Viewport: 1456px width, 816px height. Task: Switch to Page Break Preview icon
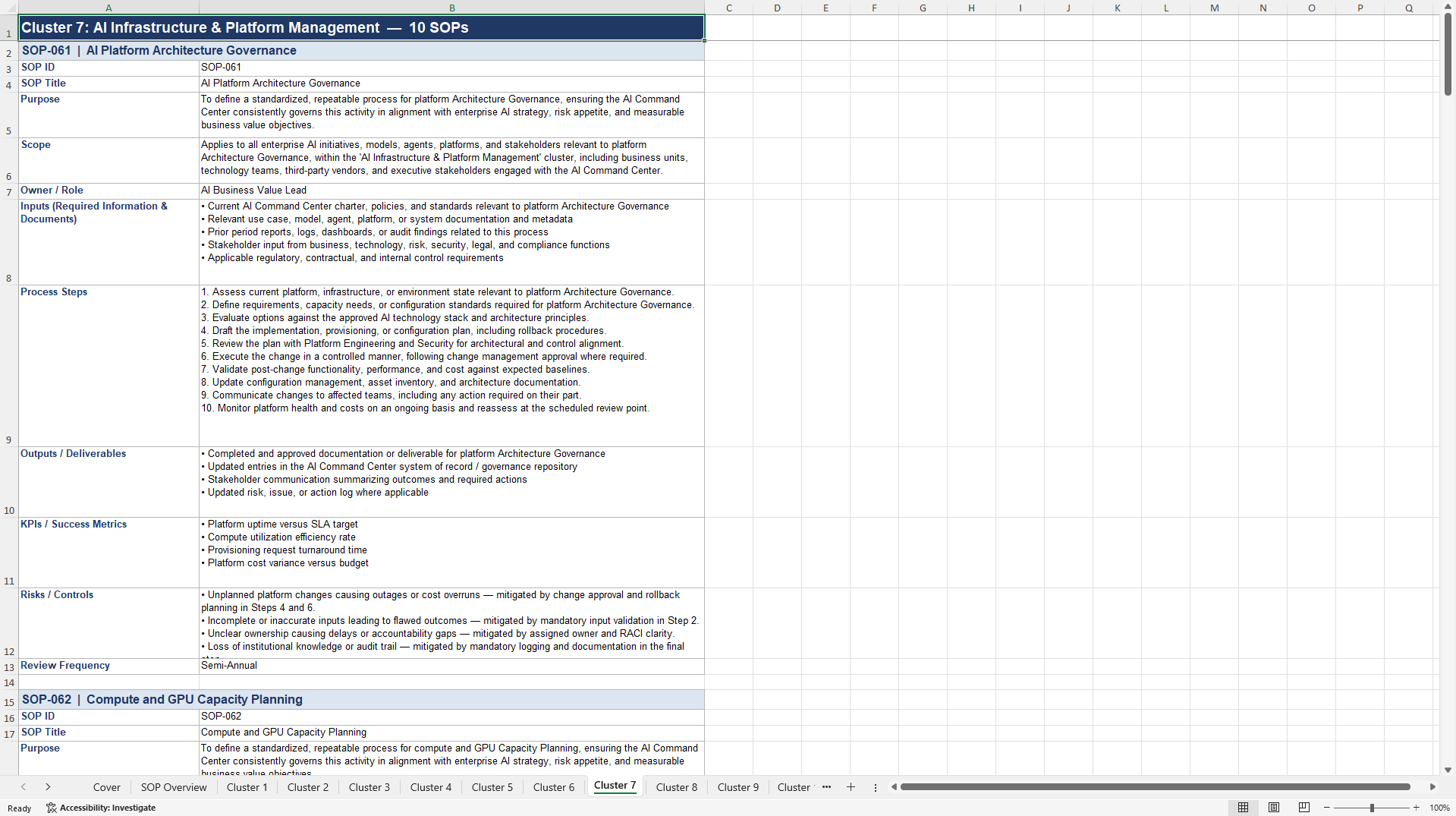(x=1304, y=808)
